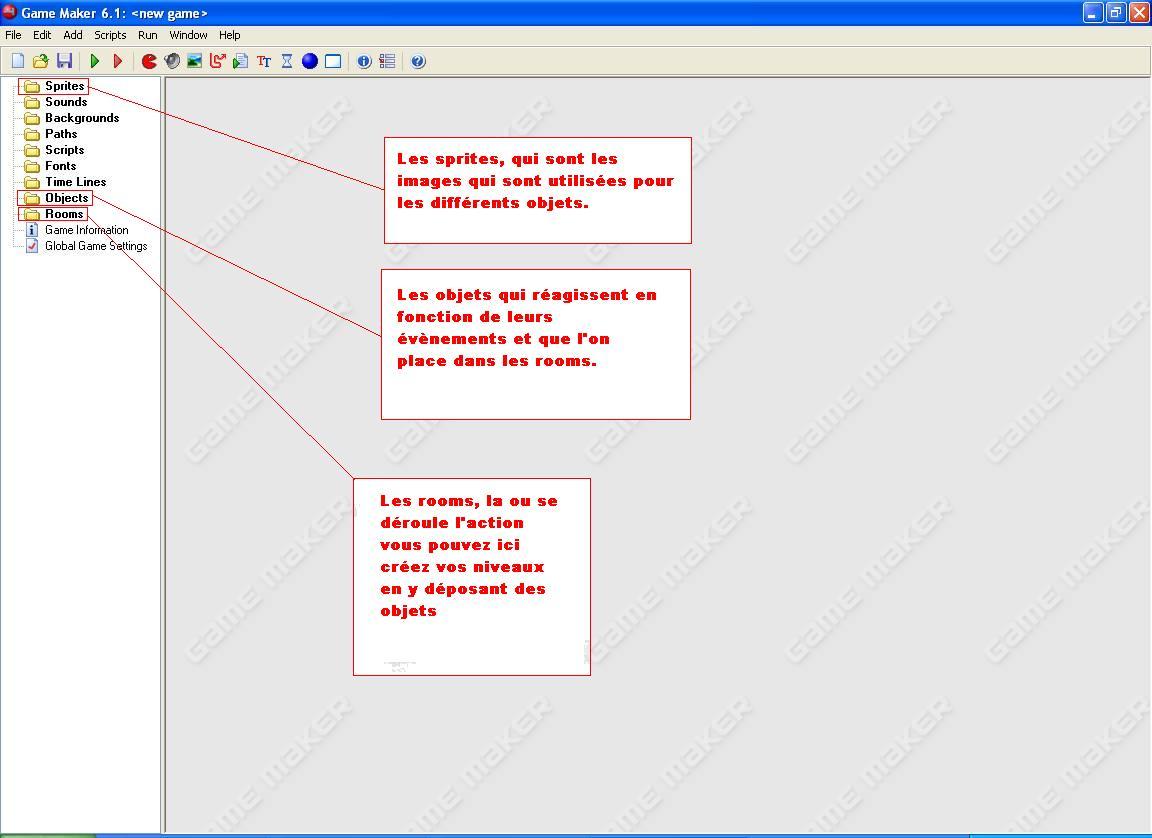1152x838 pixels.
Task: Add a sound using the speaker icon
Action: tap(172, 61)
